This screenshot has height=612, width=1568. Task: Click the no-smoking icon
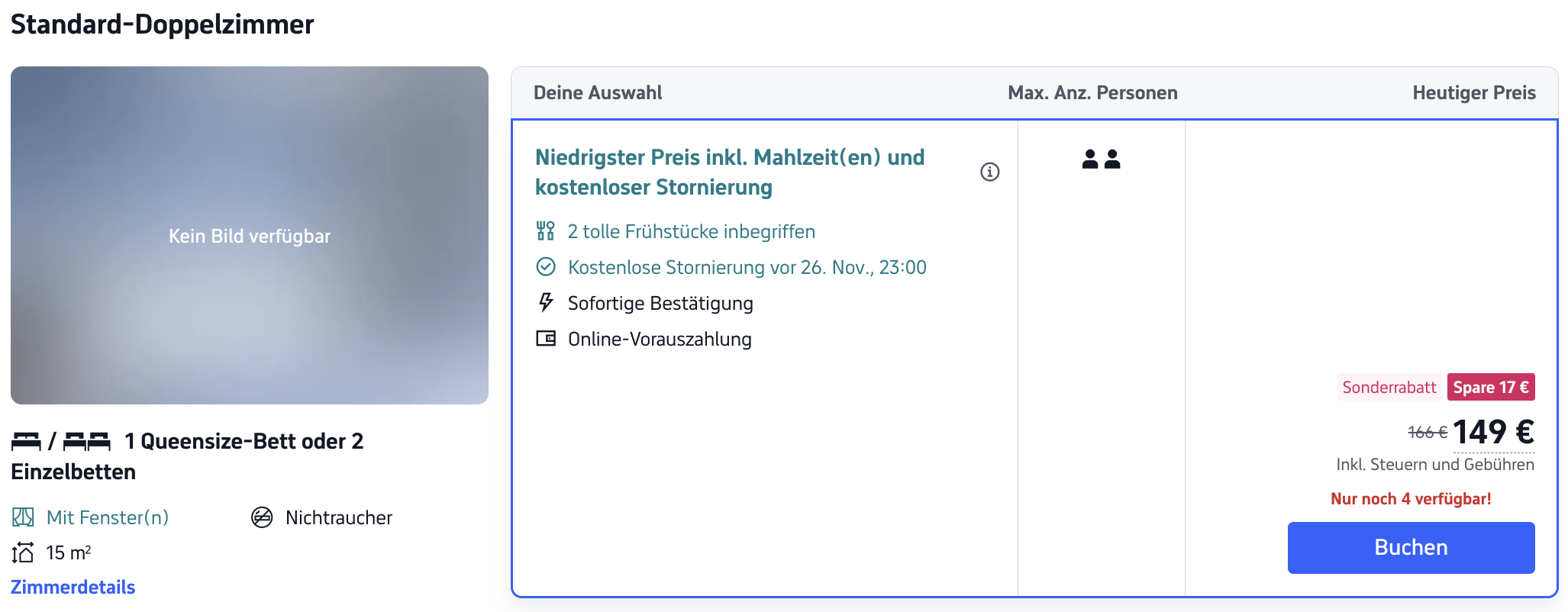pos(262,517)
